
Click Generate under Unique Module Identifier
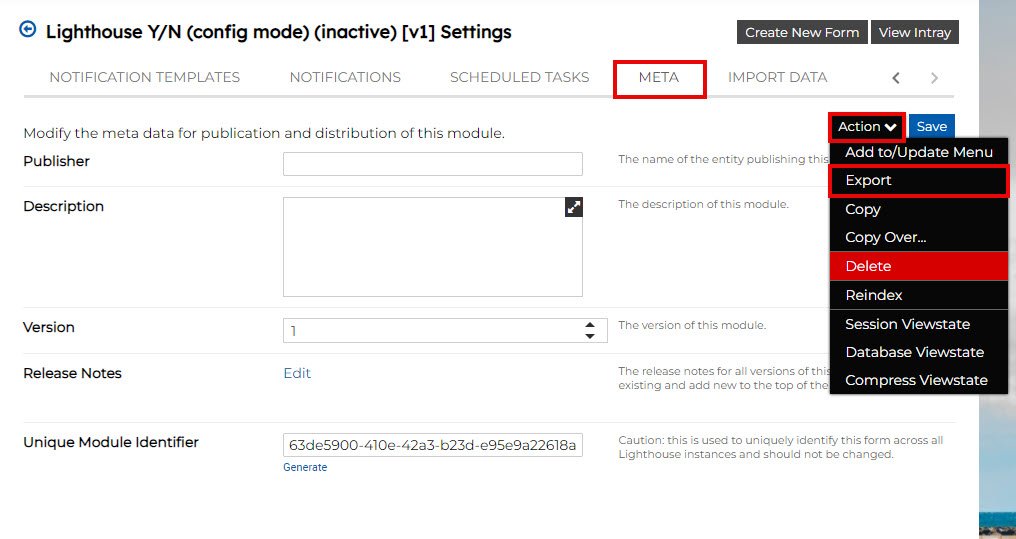pyautogui.click(x=305, y=467)
